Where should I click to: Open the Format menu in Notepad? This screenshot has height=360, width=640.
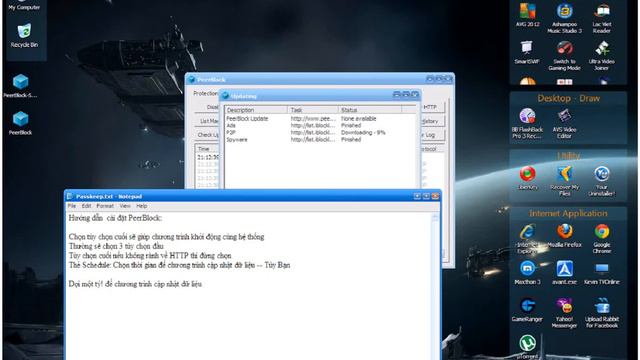[x=105, y=206]
